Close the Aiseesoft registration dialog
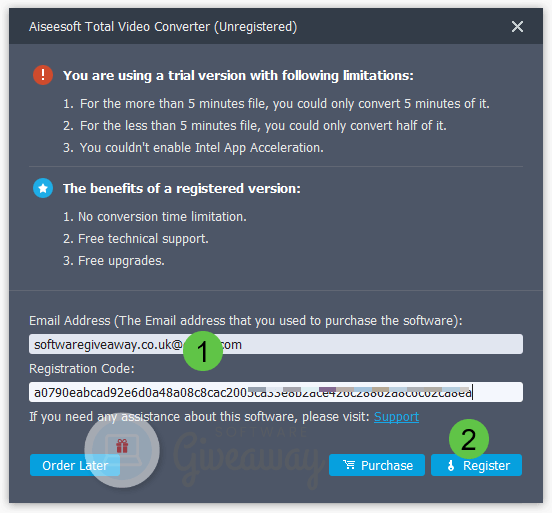Screen dimensions: 552x513 [x=517, y=26]
